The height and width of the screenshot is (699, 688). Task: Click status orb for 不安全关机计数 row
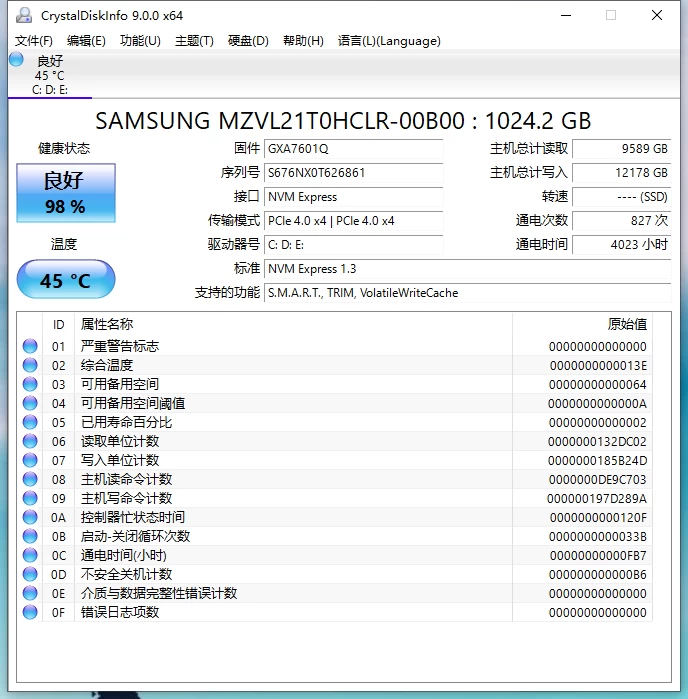pos(30,574)
